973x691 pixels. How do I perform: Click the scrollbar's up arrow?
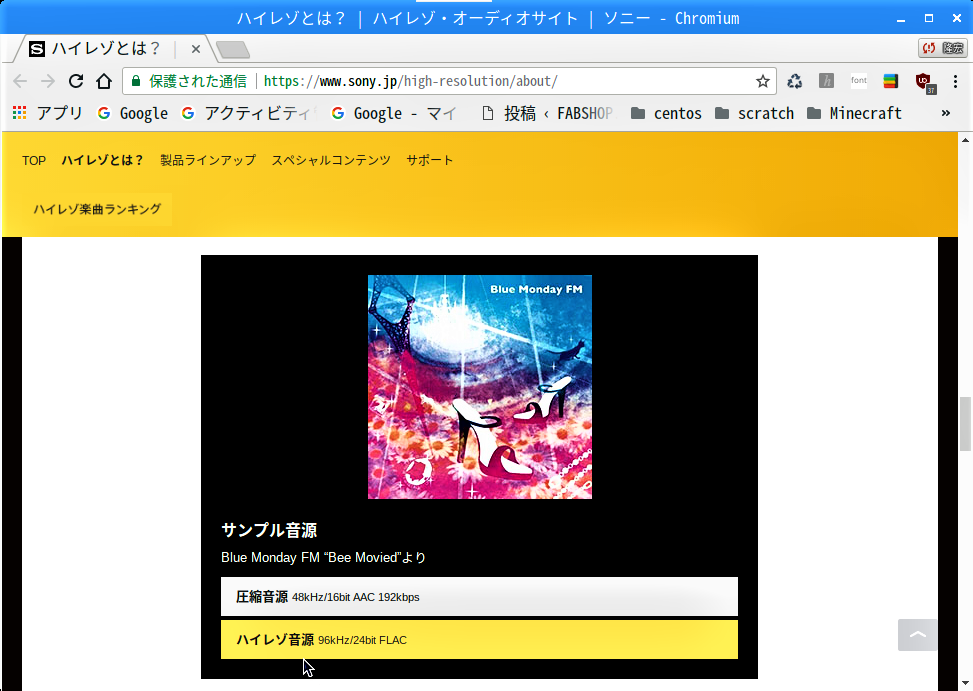[x=965, y=140]
